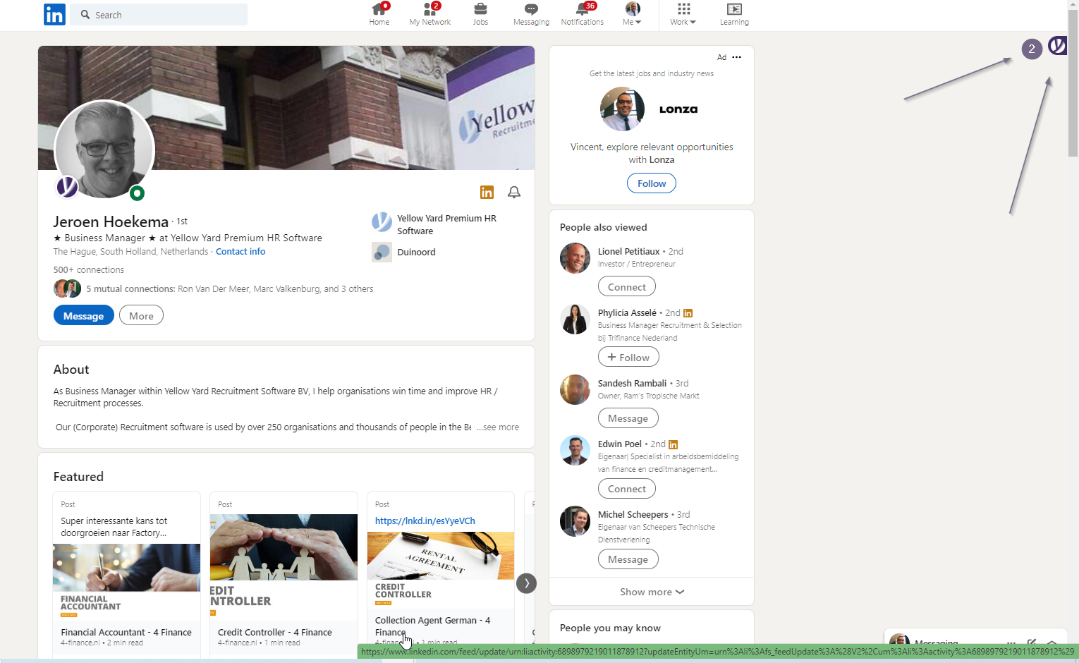Screen dimensions: 1079x663
Task: Click the Duinoord logo icon
Action: (381, 252)
